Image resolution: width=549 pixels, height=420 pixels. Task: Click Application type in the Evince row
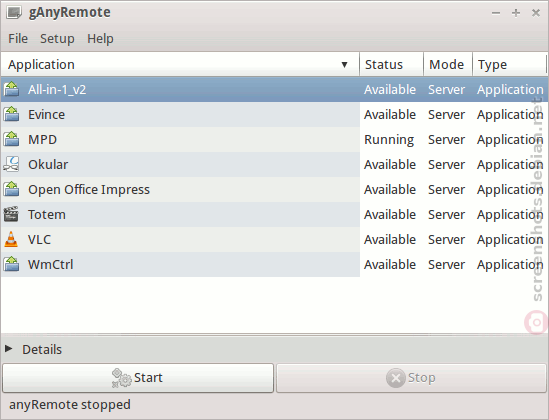point(510,115)
